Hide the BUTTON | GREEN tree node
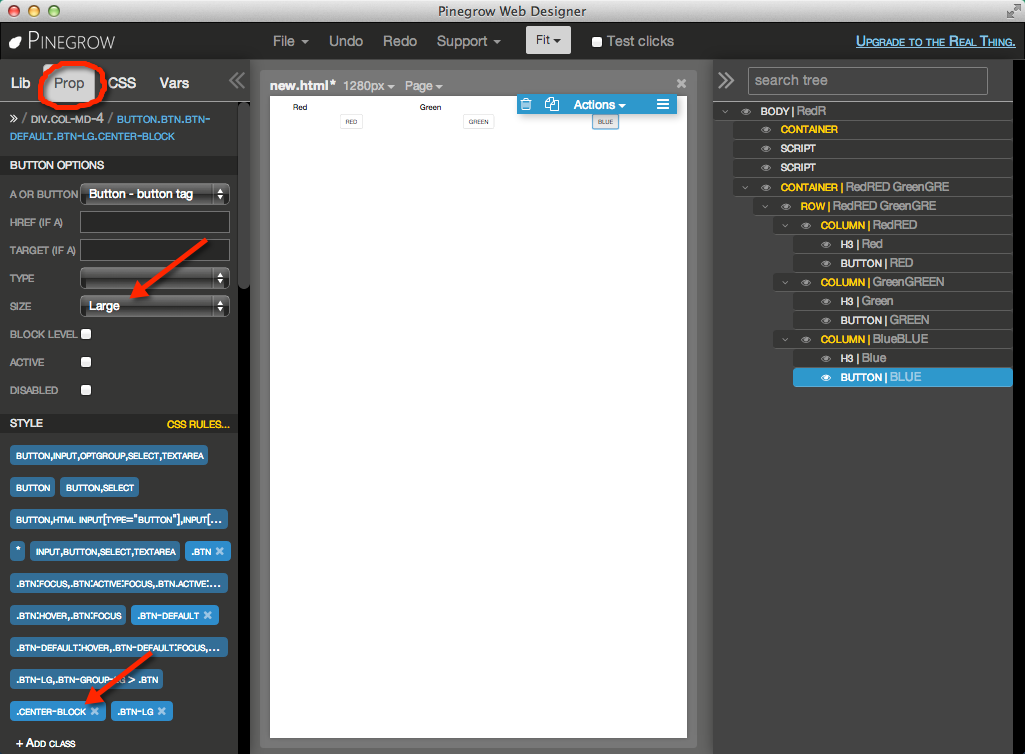 pos(826,320)
